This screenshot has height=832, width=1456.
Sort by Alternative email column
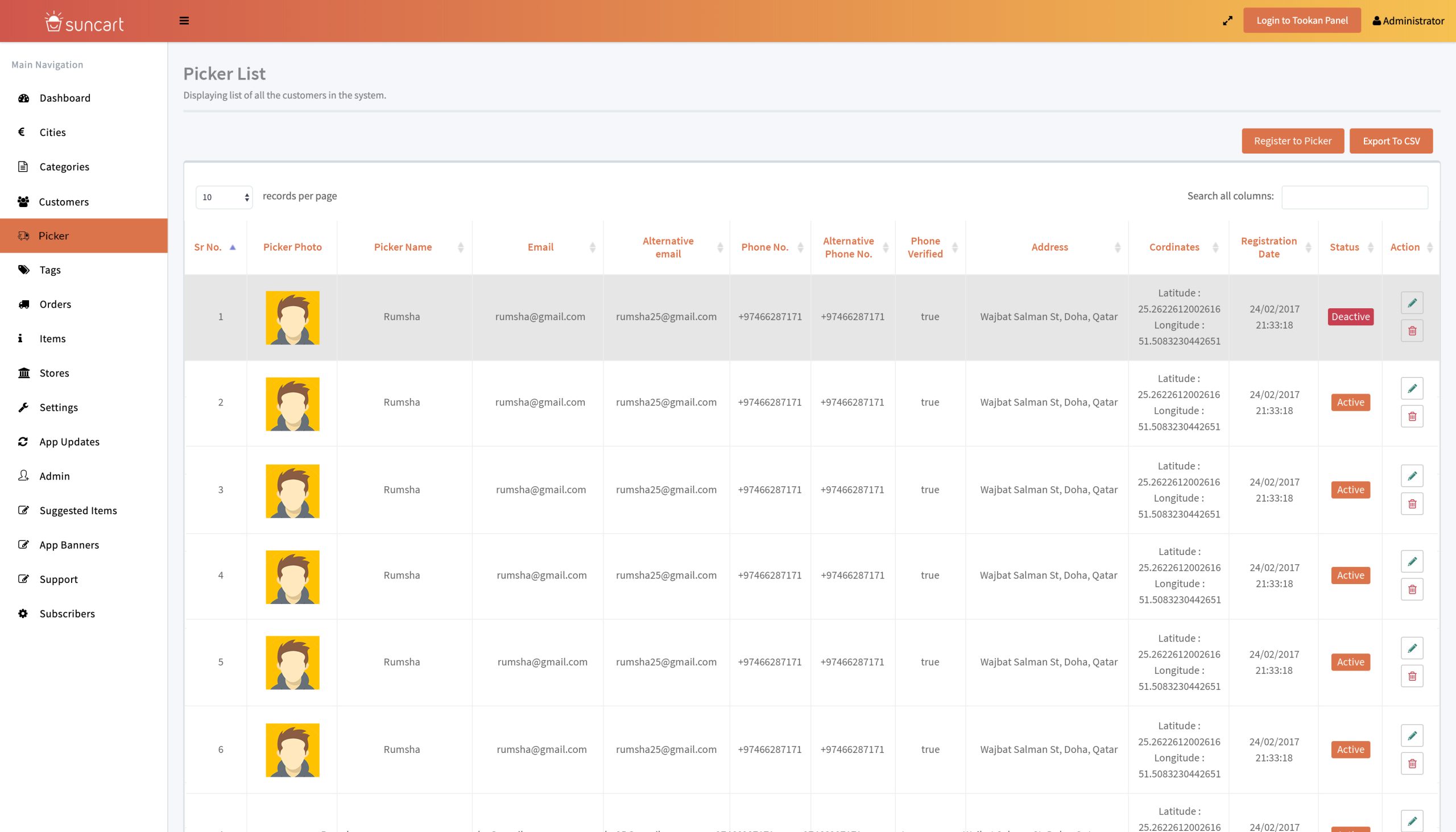pyautogui.click(x=666, y=247)
